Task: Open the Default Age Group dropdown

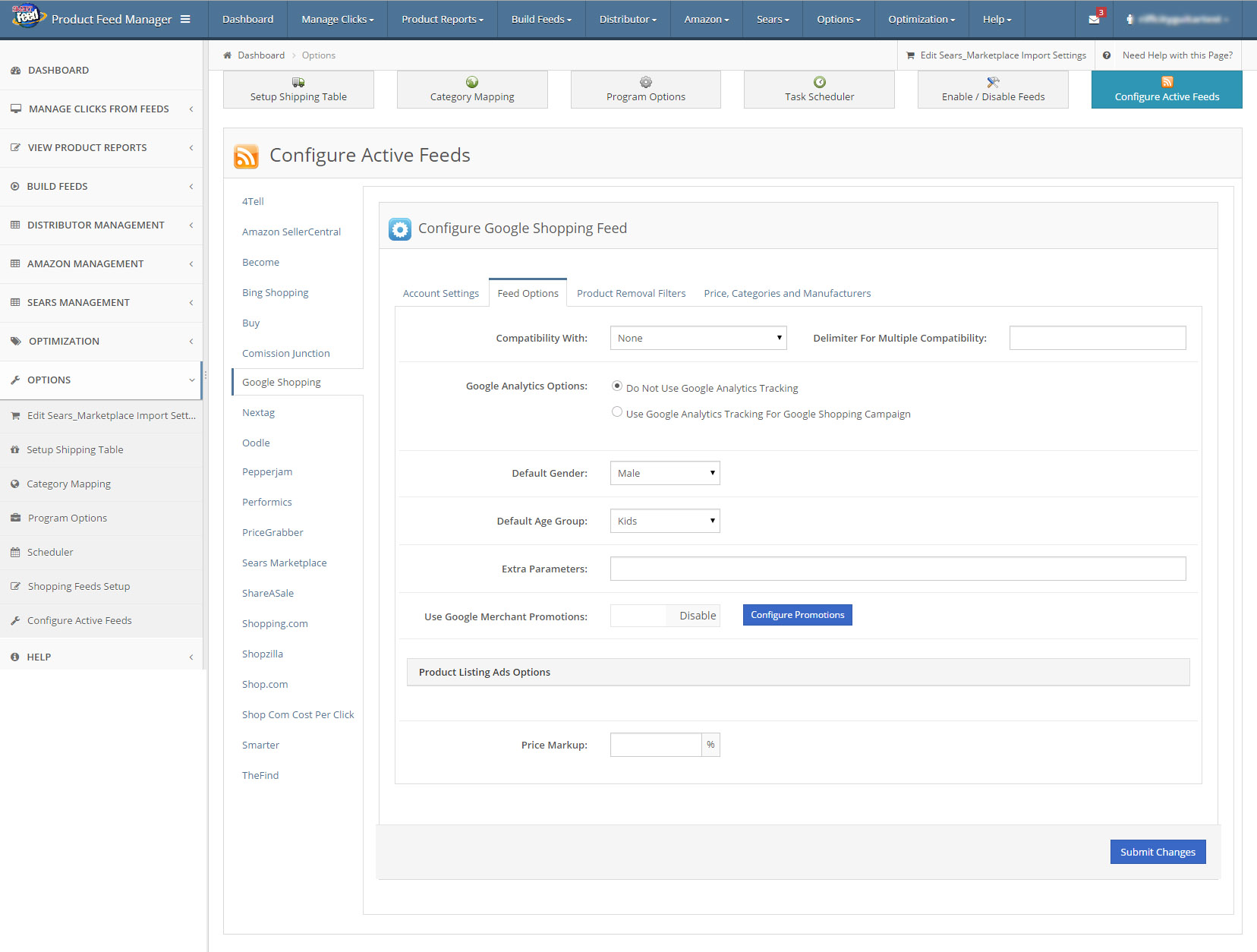Action: [665, 521]
